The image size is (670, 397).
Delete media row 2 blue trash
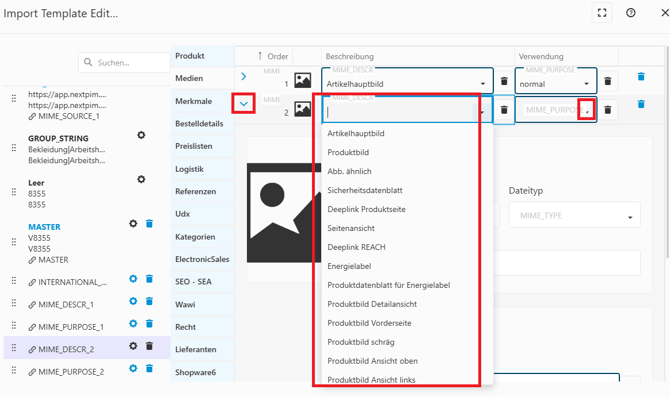click(641, 104)
